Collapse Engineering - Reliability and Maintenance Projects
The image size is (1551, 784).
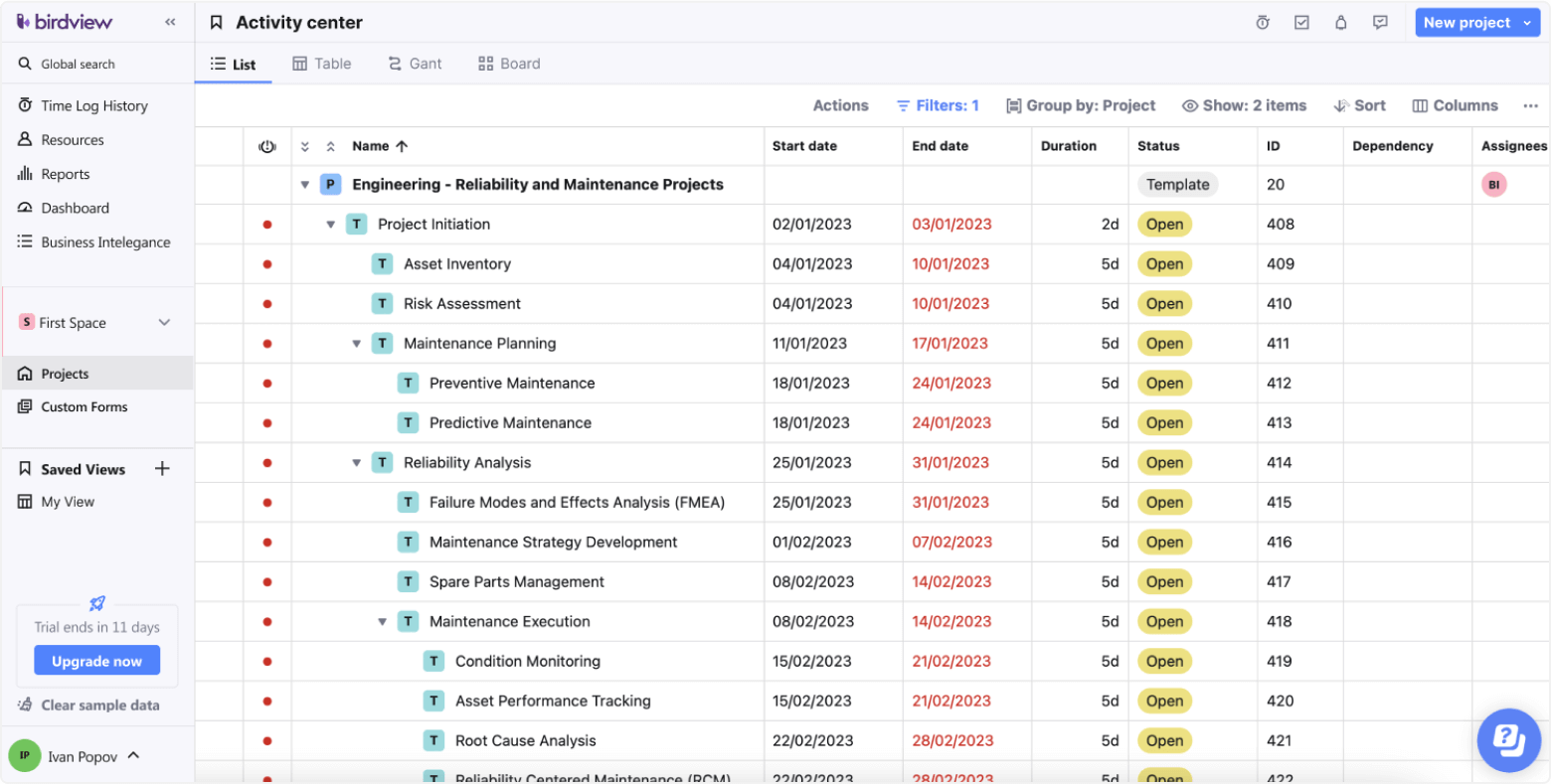pyautogui.click(x=305, y=185)
